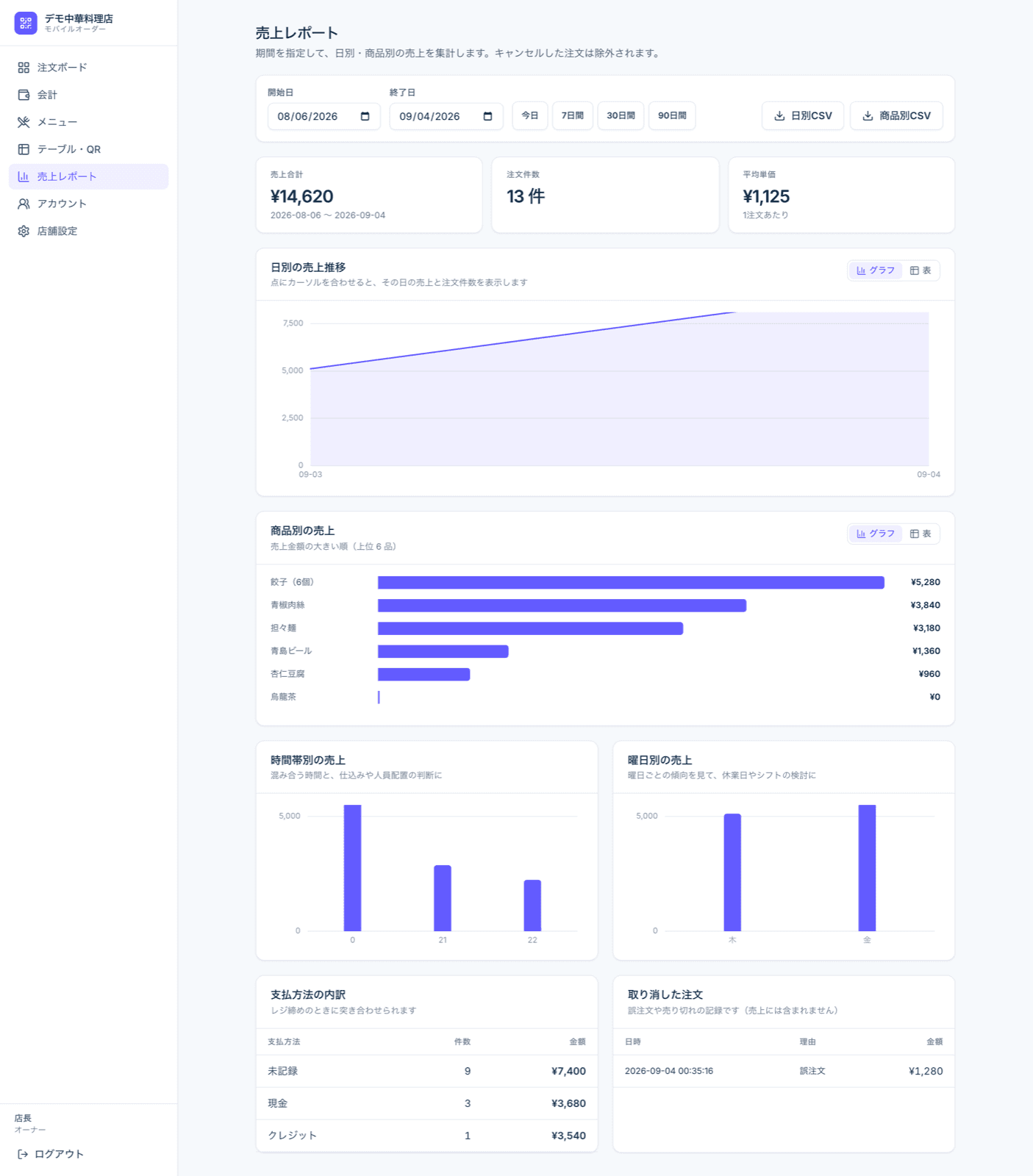1033x1176 pixels.
Task: Select the 7日間 preset
Action: point(573,115)
